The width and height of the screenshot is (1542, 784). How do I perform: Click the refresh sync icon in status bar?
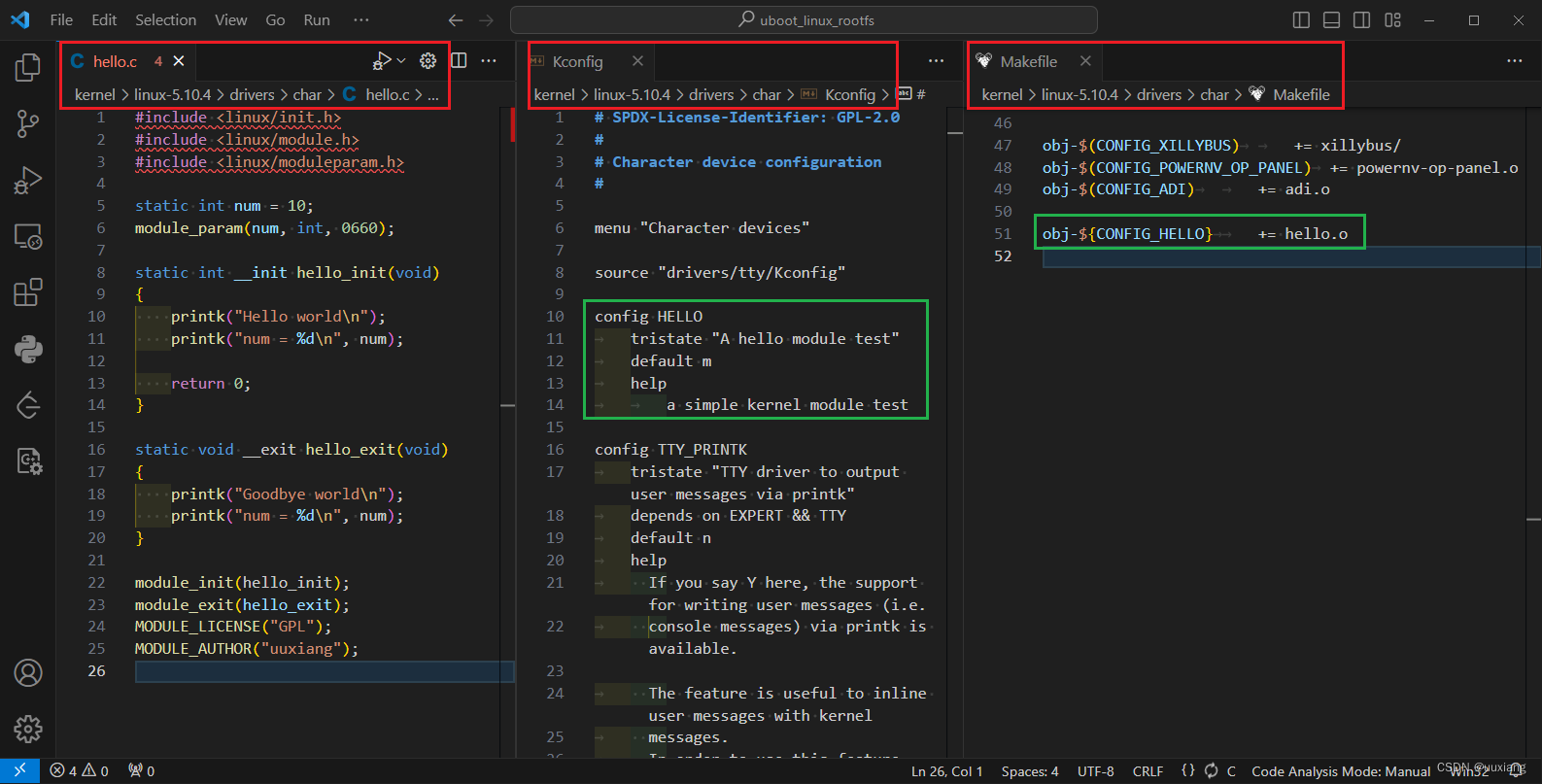pos(1211,770)
